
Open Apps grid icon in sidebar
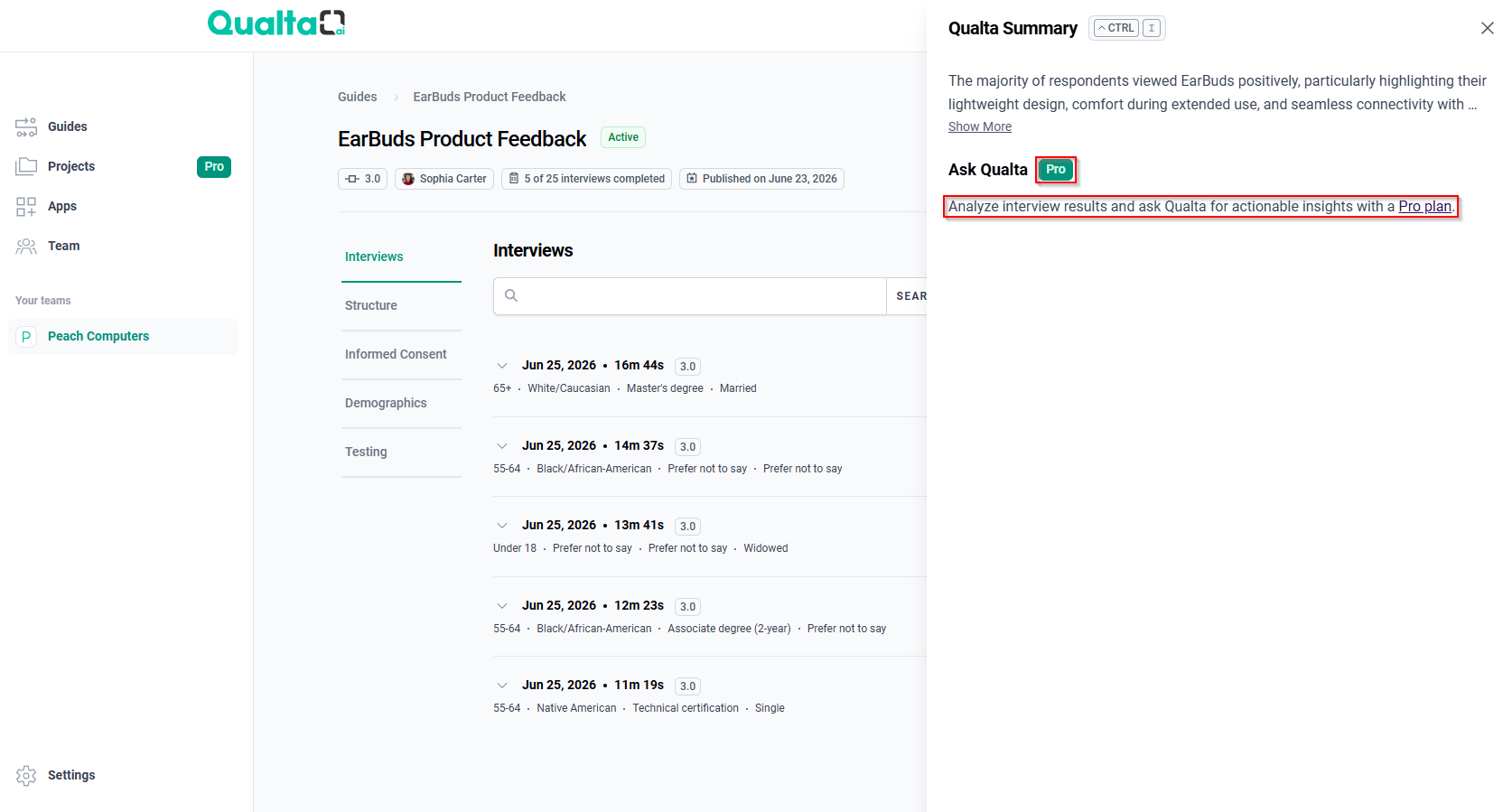pos(26,207)
